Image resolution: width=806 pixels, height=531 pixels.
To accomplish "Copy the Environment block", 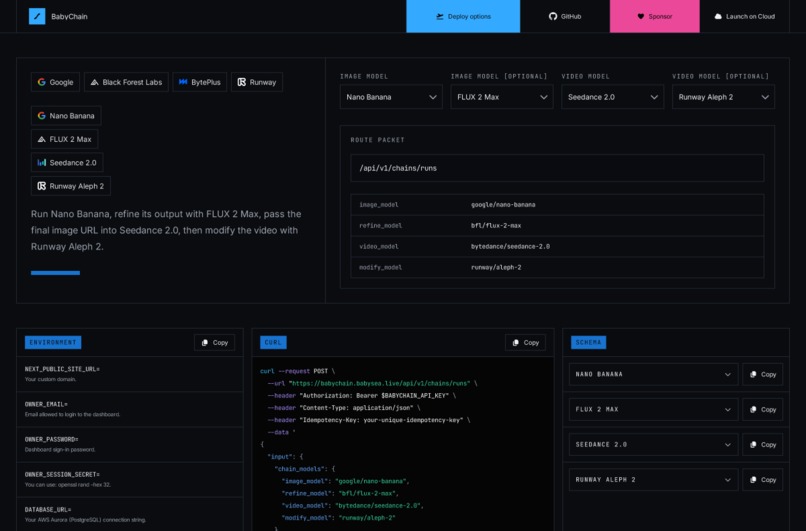I will (x=215, y=342).
